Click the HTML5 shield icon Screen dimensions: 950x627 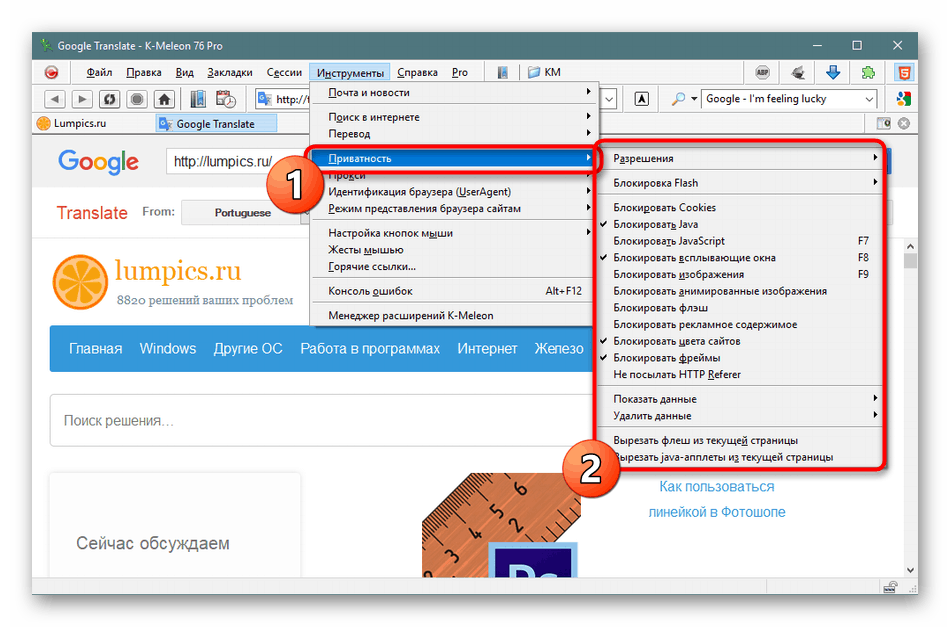click(x=904, y=73)
